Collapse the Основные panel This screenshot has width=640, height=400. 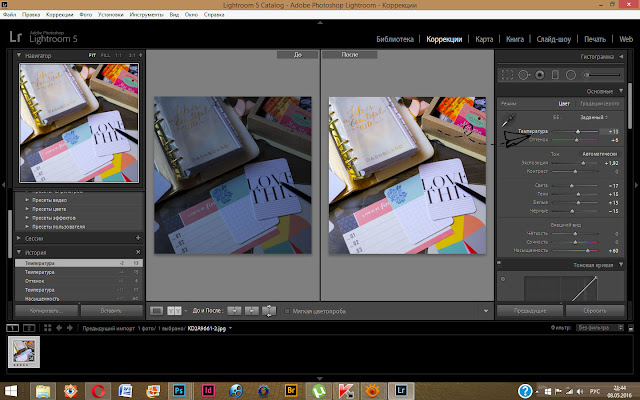pos(621,91)
